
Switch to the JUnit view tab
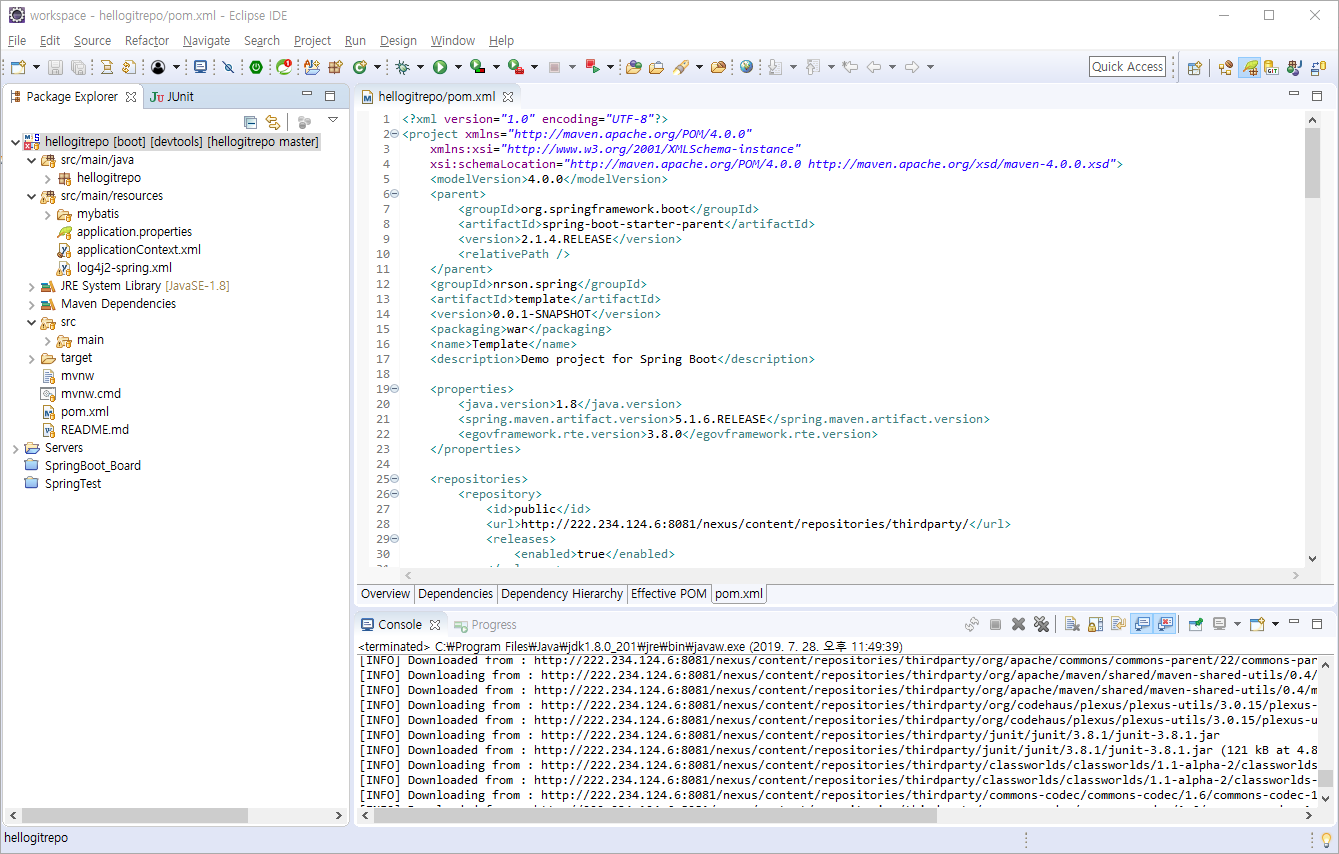pyautogui.click(x=172, y=96)
